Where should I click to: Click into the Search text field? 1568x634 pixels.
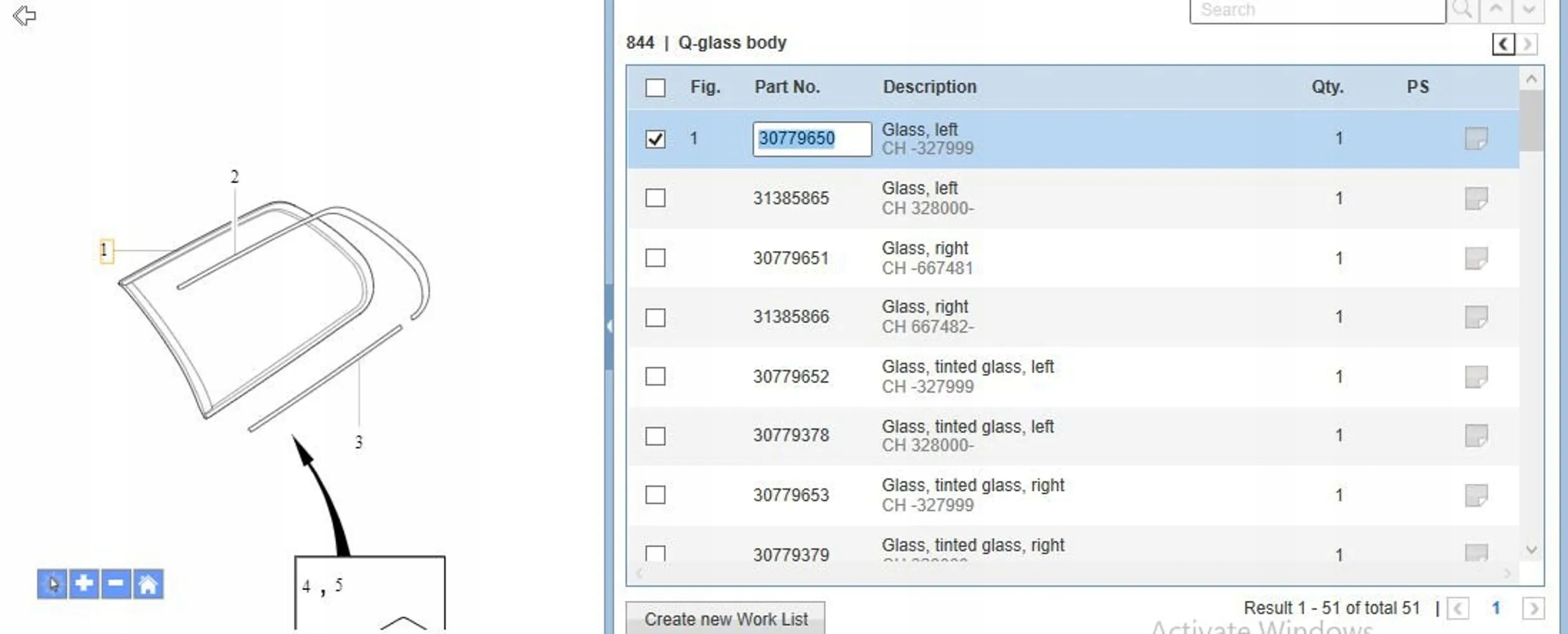click(1317, 10)
